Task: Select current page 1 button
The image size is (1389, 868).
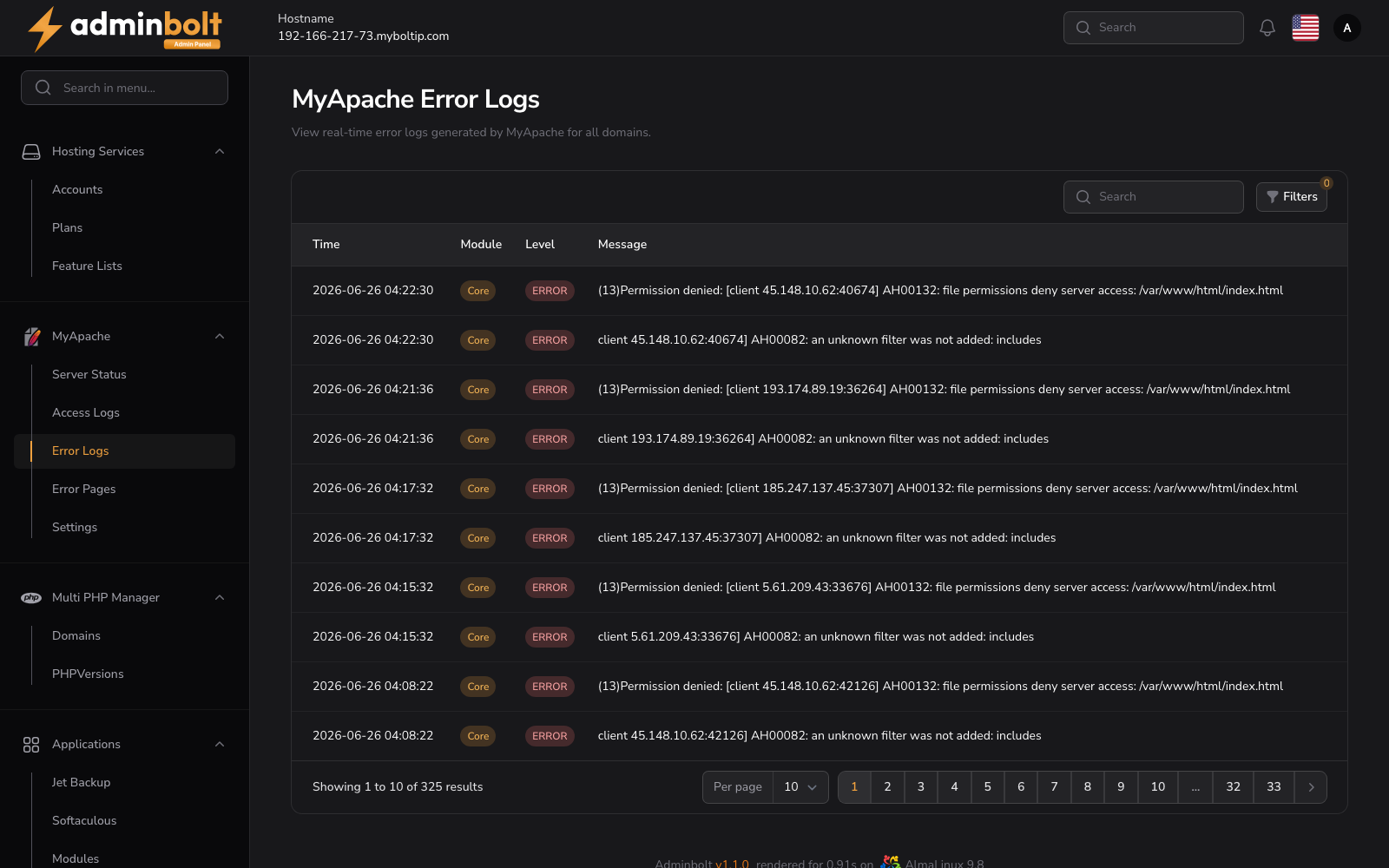Action: [854, 787]
